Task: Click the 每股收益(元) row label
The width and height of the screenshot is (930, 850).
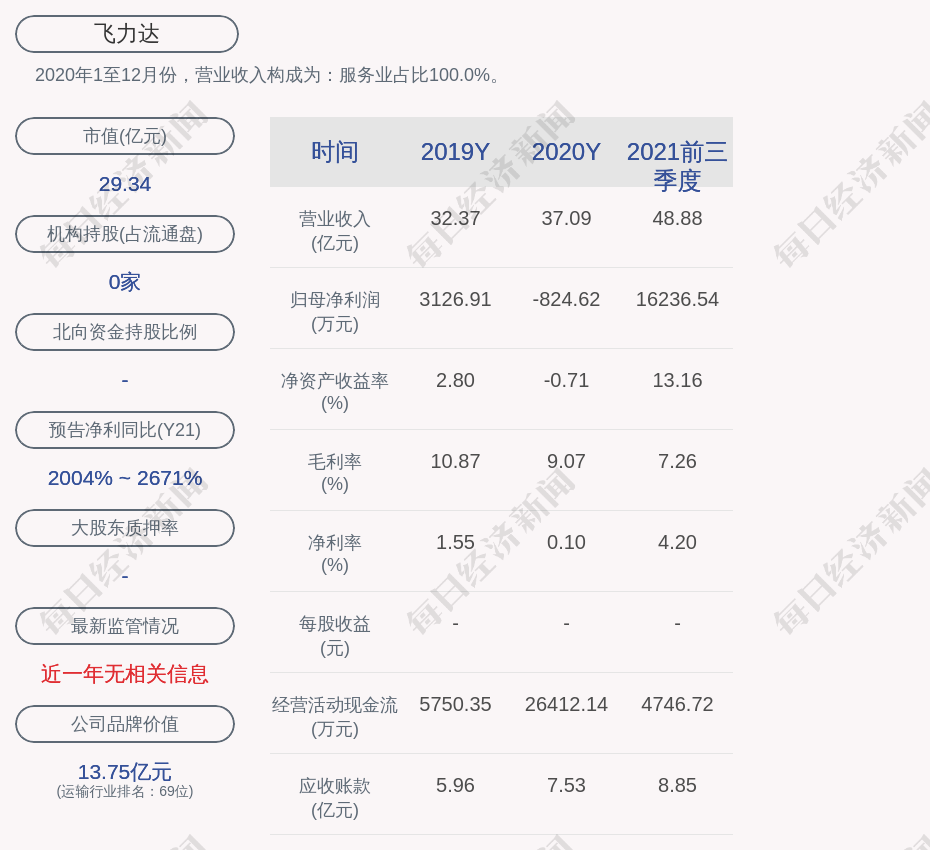Action: click(335, 636)
